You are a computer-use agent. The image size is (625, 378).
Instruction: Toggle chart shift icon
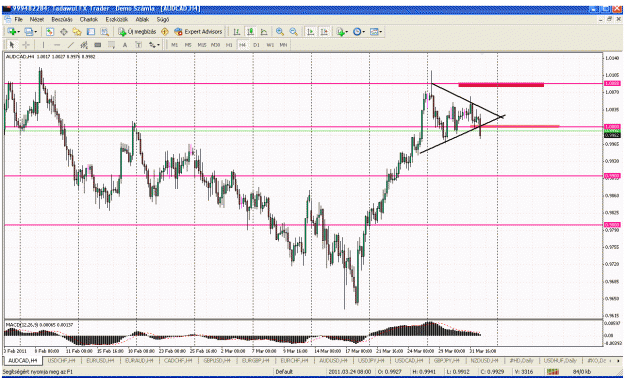point(324,32)
